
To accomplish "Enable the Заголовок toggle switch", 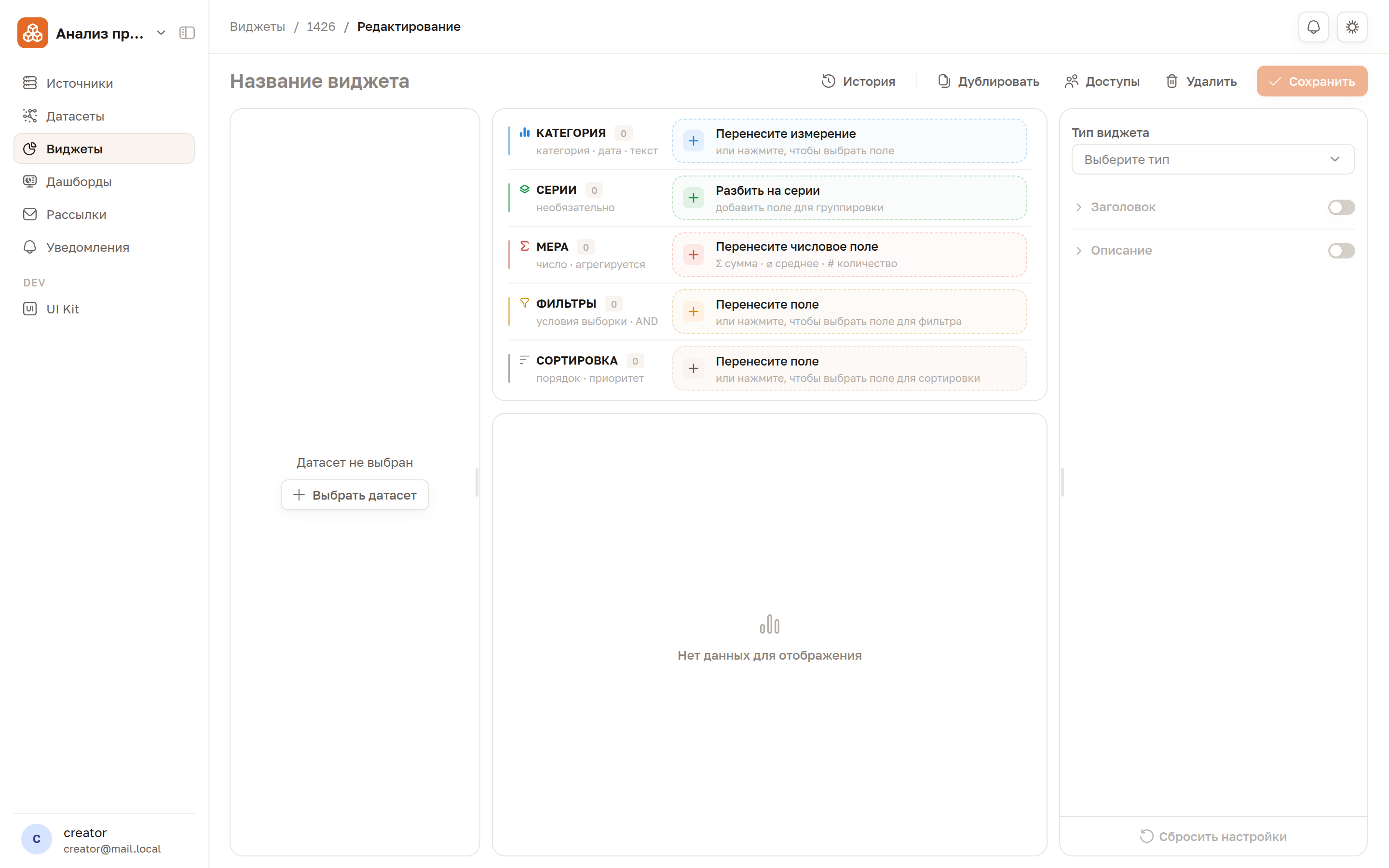I will 1341,207.
